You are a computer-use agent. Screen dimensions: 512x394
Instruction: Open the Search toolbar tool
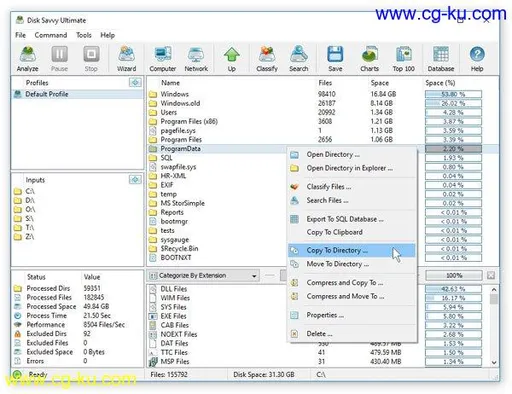click(299, 59)
